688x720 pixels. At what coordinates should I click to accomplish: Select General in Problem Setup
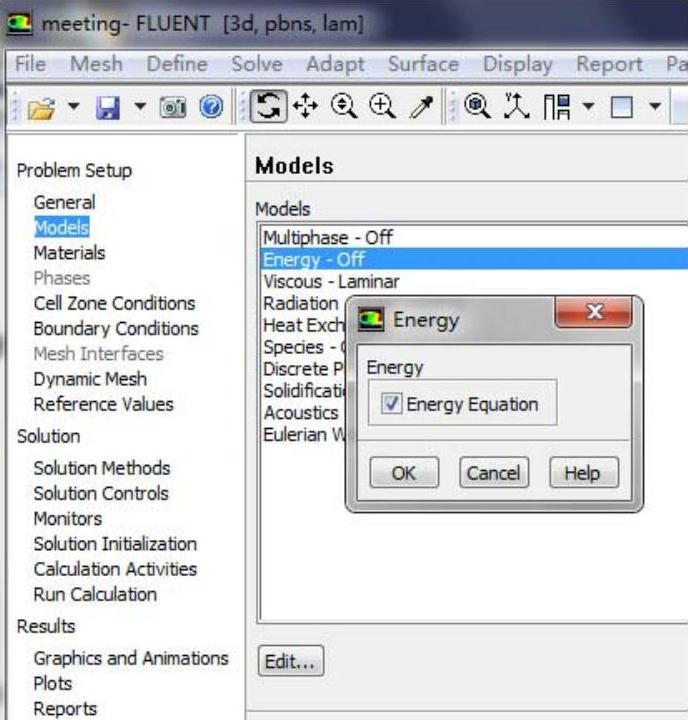pos(65,202)
